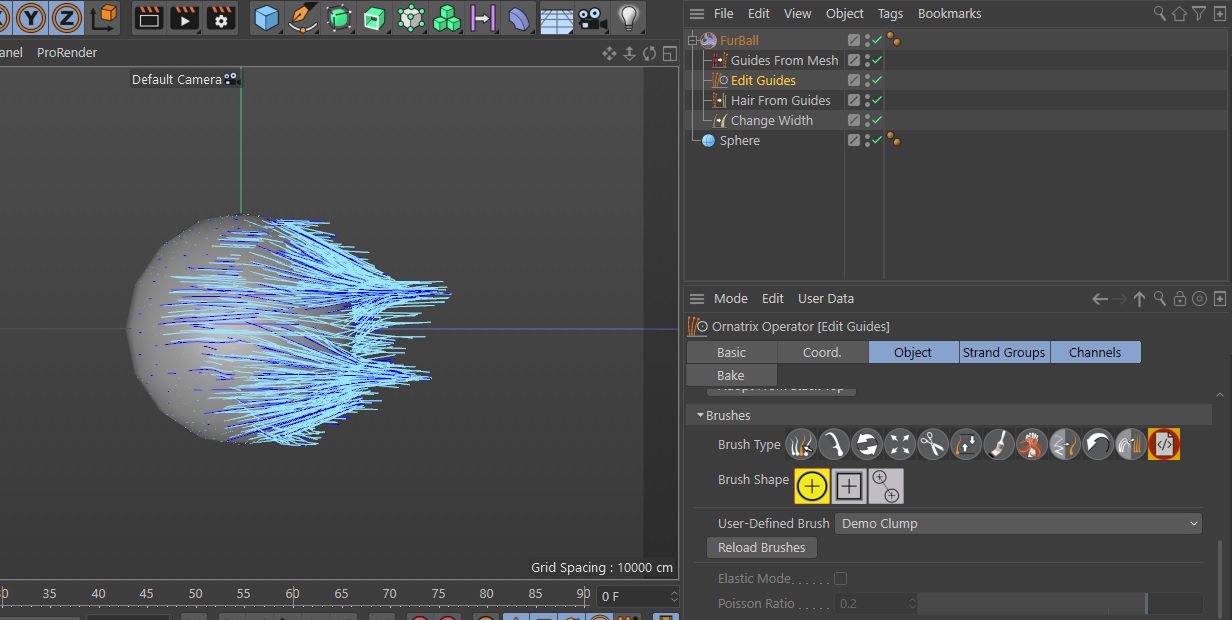Image resolution: width=1232 pixels, height=620 pixels.
Task: Collapse the Brushes section
Action: (x=700, y=415)
